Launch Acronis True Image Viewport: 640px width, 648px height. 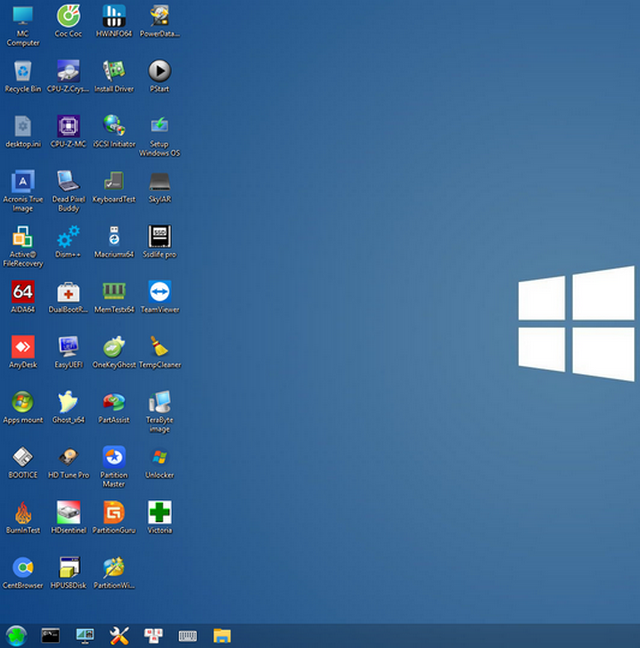click(x=23, y=191)
